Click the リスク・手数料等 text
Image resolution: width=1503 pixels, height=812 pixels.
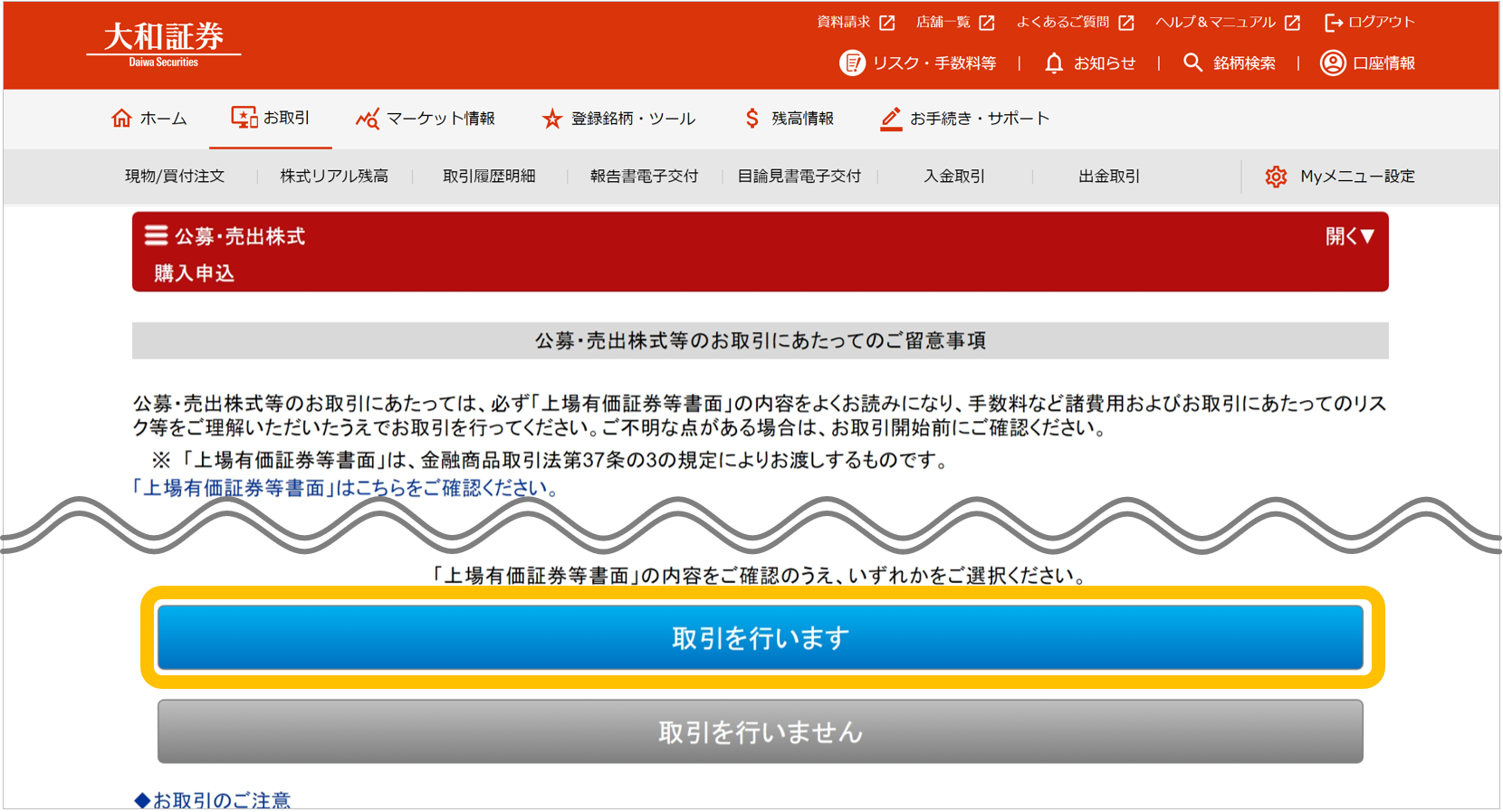(x=934, y=63)
